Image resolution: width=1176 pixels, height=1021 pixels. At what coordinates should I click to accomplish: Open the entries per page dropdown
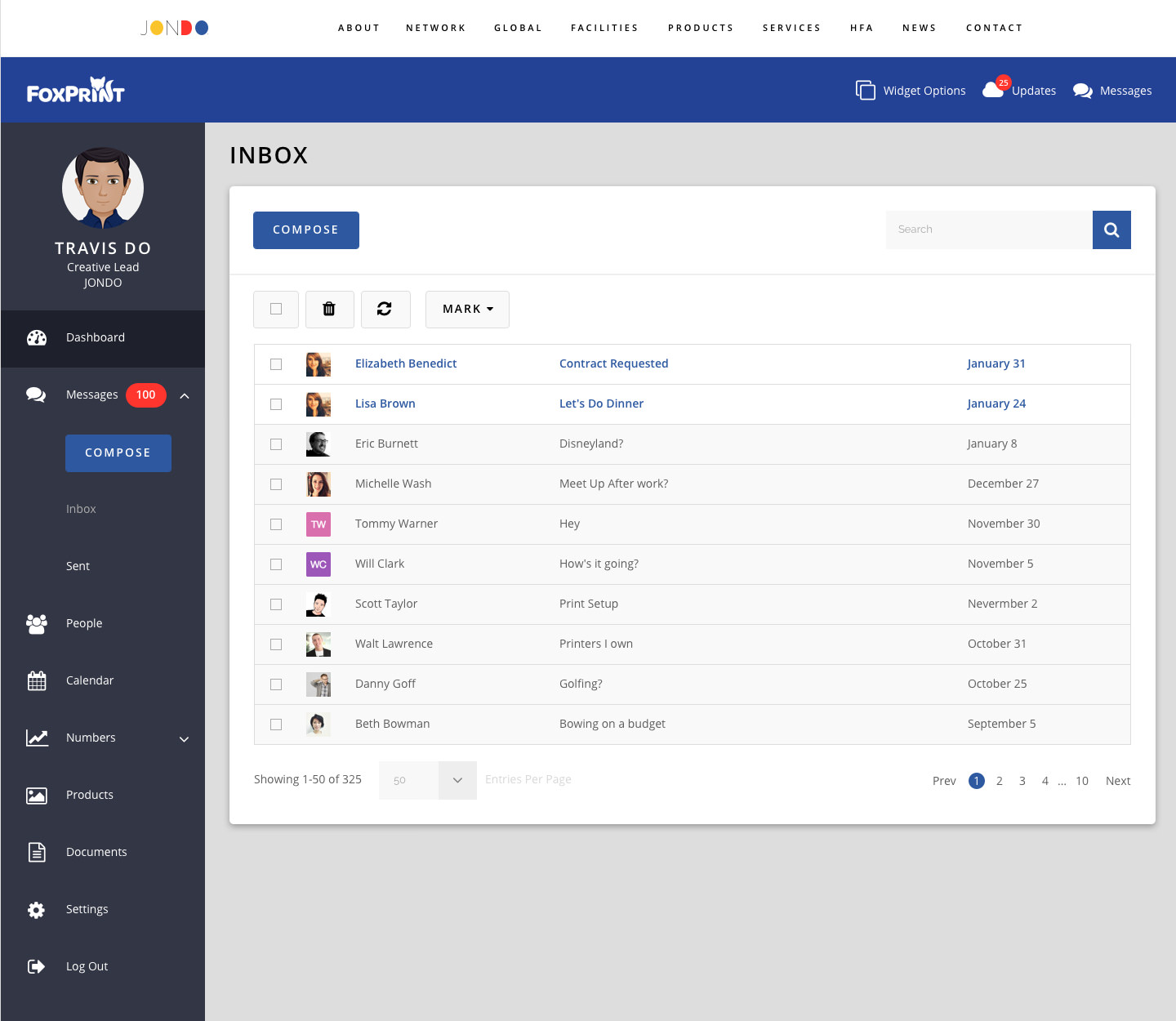pyautogui.click(x=428, y=780)
